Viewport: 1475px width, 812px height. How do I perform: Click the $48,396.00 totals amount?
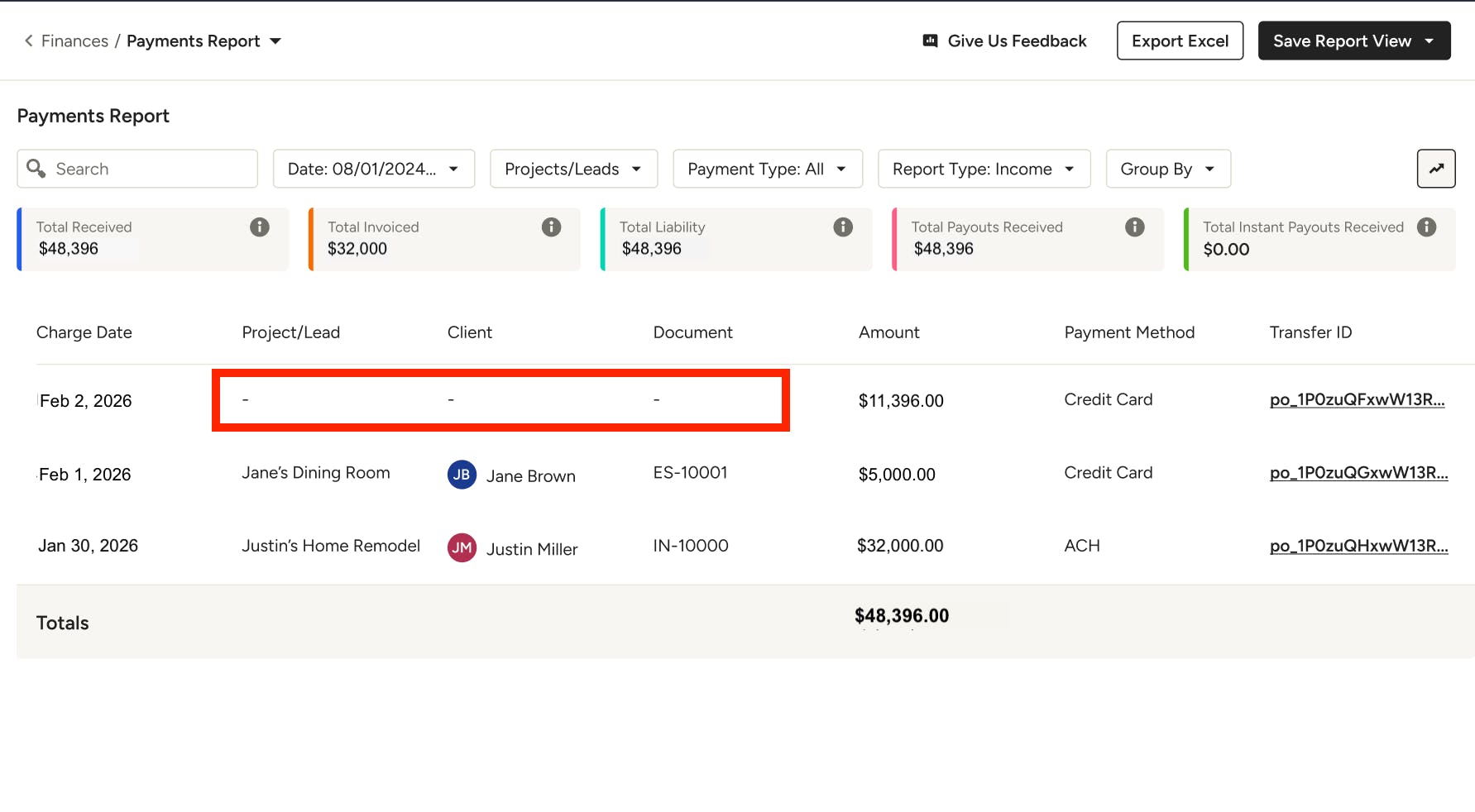pyautogui.click(x=902, y=616)
